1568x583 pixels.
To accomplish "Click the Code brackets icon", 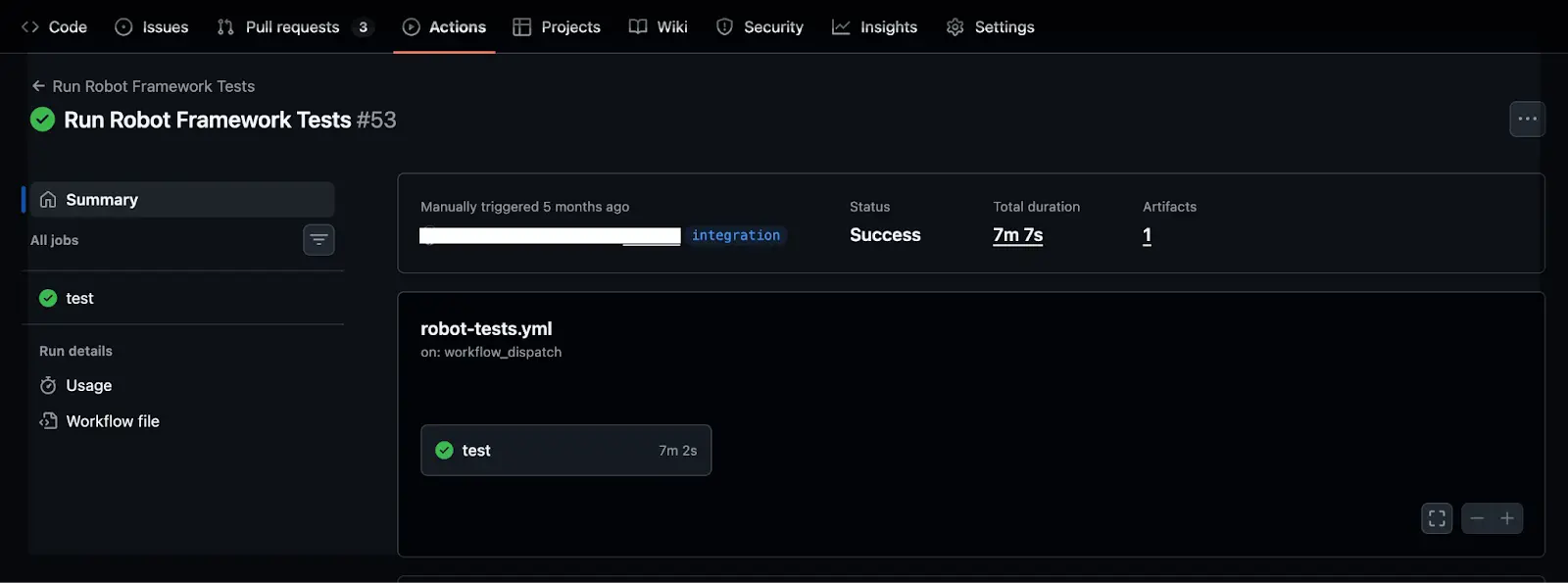I will [30, 27].
